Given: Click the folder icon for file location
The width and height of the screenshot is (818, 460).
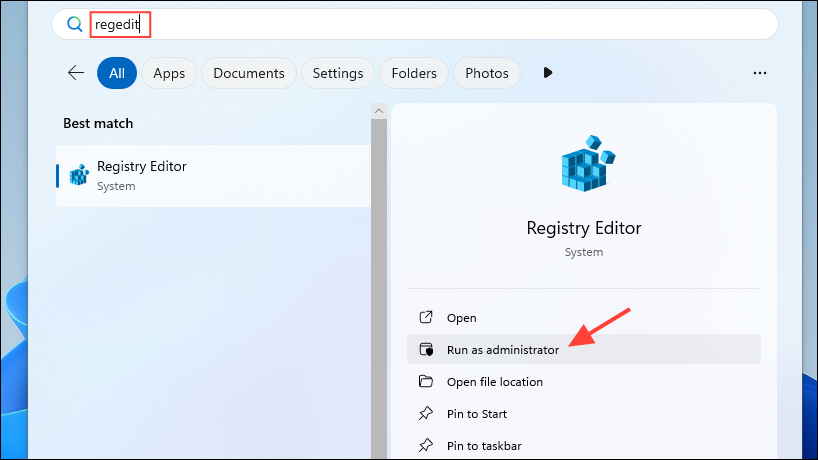Looking at the screenshot, I should pyautogui.click(x=426, y=381).
